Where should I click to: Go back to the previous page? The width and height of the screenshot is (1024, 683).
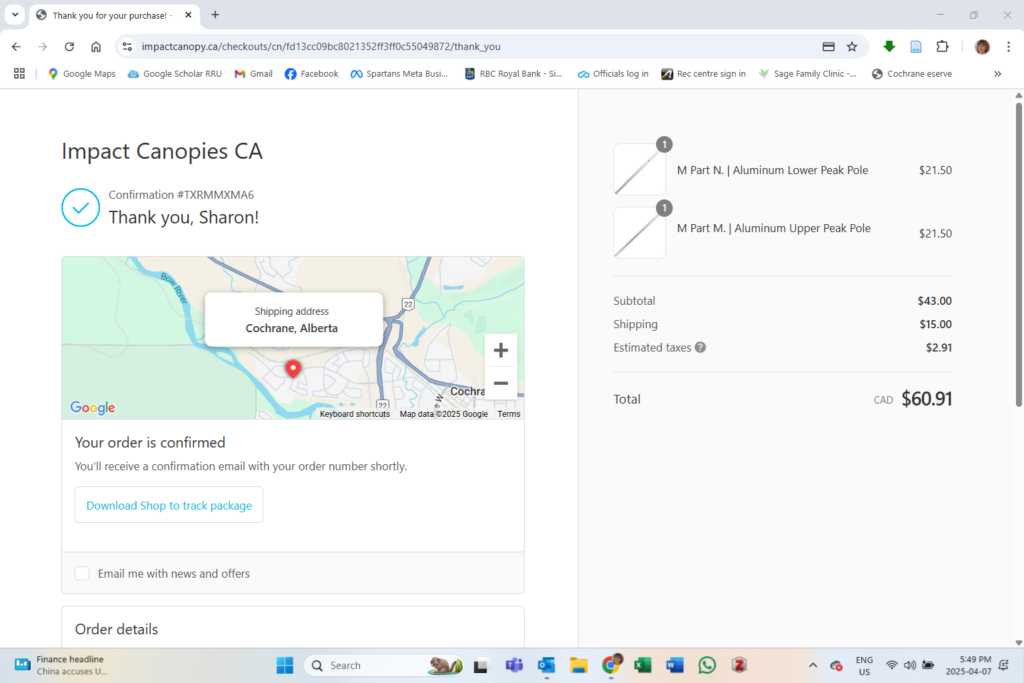(x=16, y=46)
